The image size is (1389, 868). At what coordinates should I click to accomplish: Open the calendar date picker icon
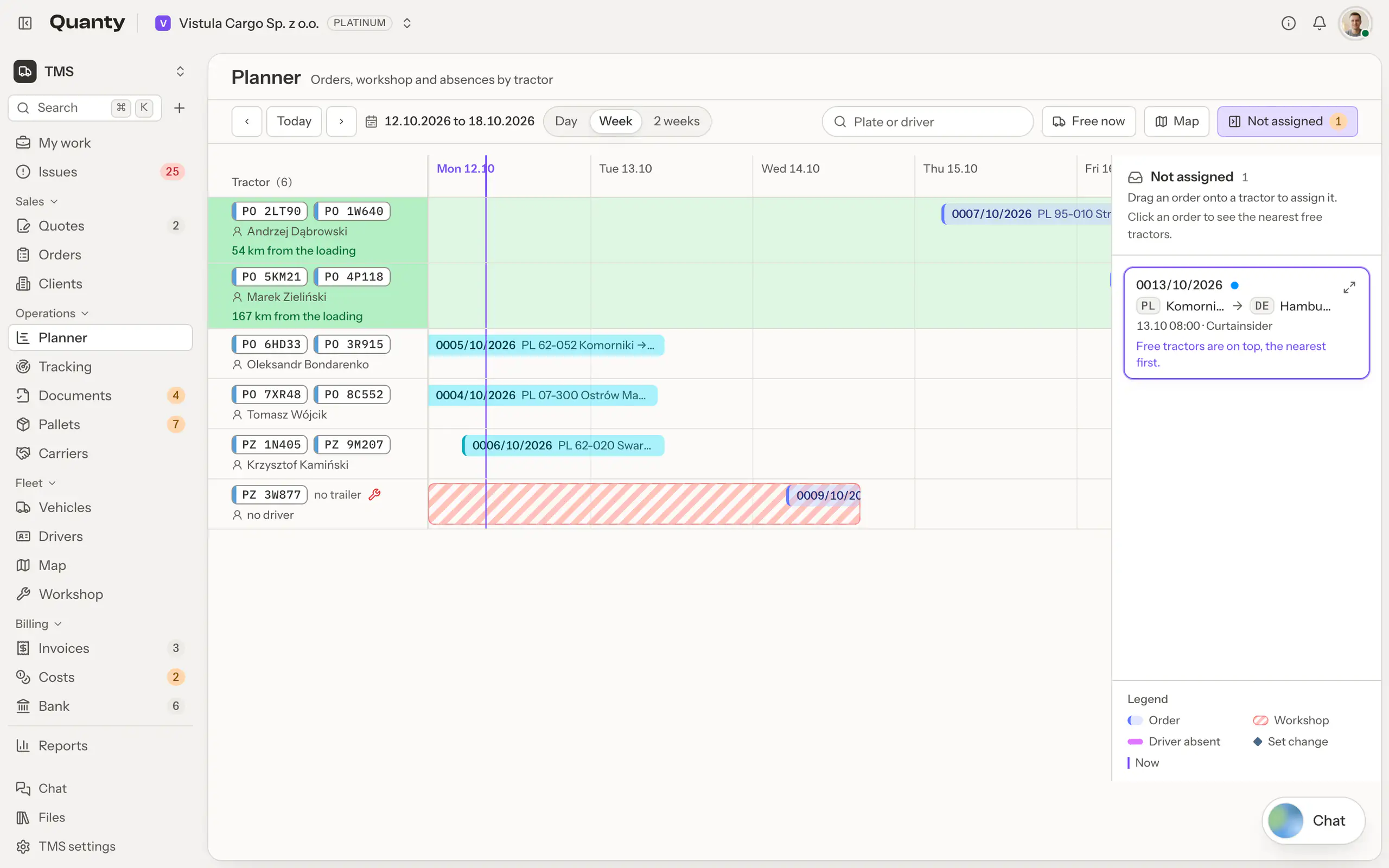[x=371, y=122]
